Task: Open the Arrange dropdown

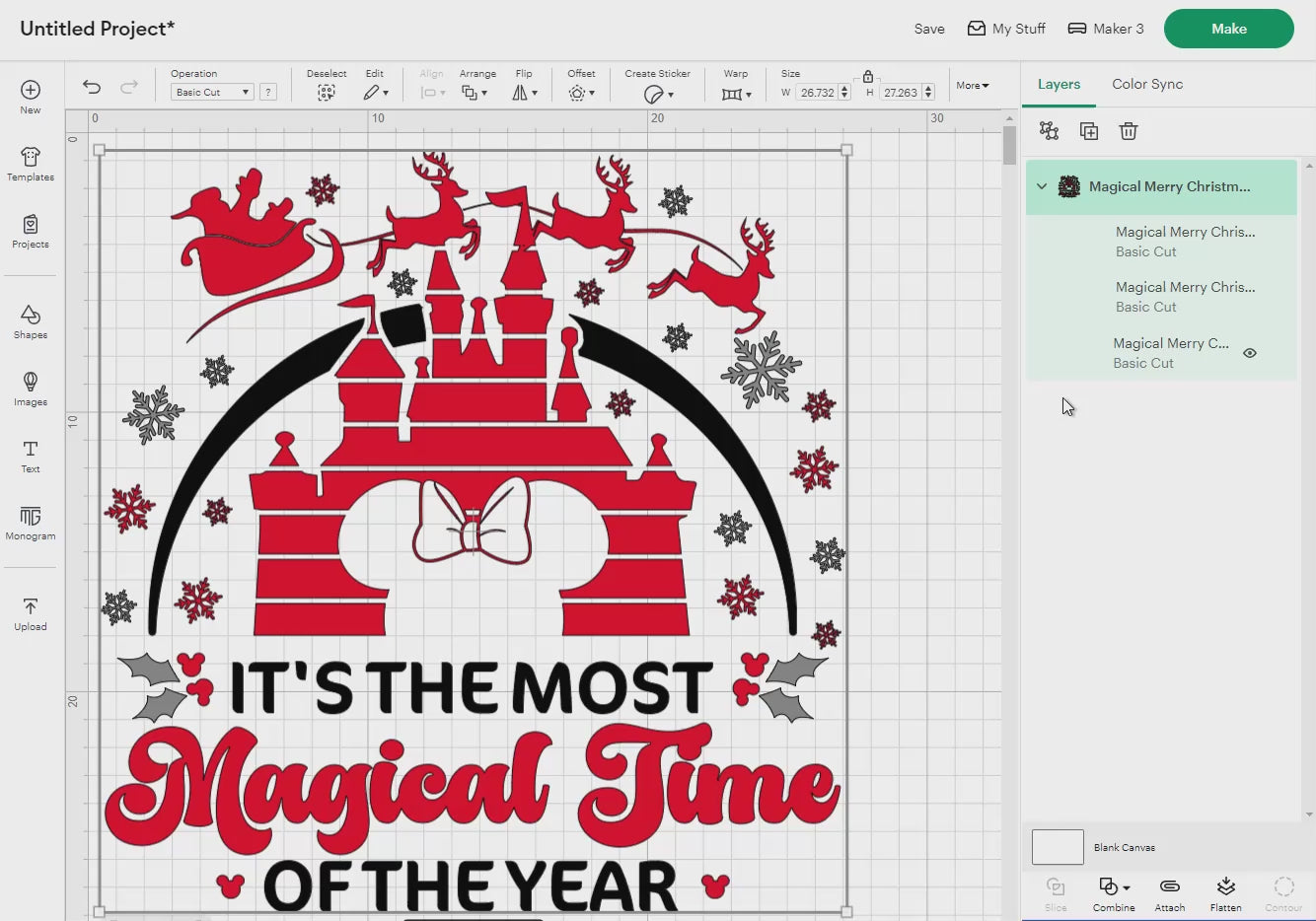Action: click(x=475, y=93)
